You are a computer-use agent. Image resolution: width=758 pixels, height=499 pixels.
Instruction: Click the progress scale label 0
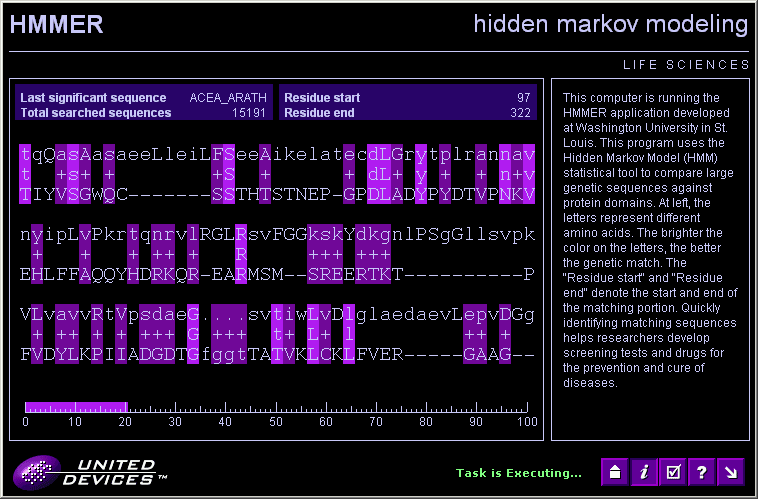[25, 422]
